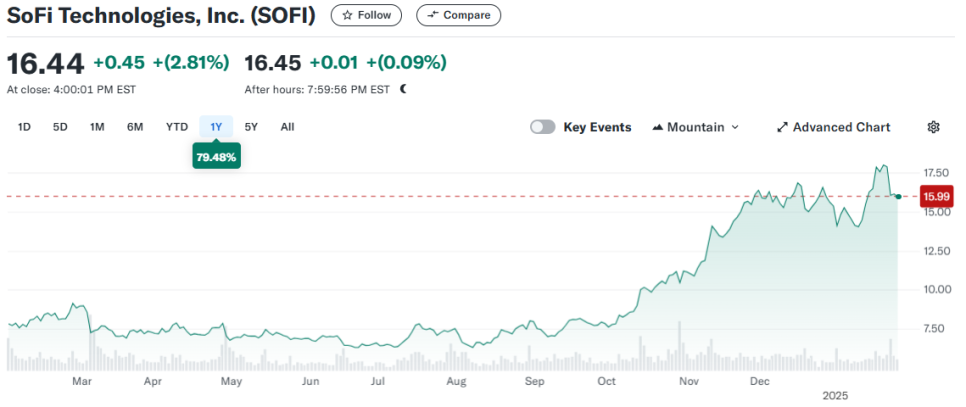
Task: Click the current price dot on chart
Action: click(898, 196)
